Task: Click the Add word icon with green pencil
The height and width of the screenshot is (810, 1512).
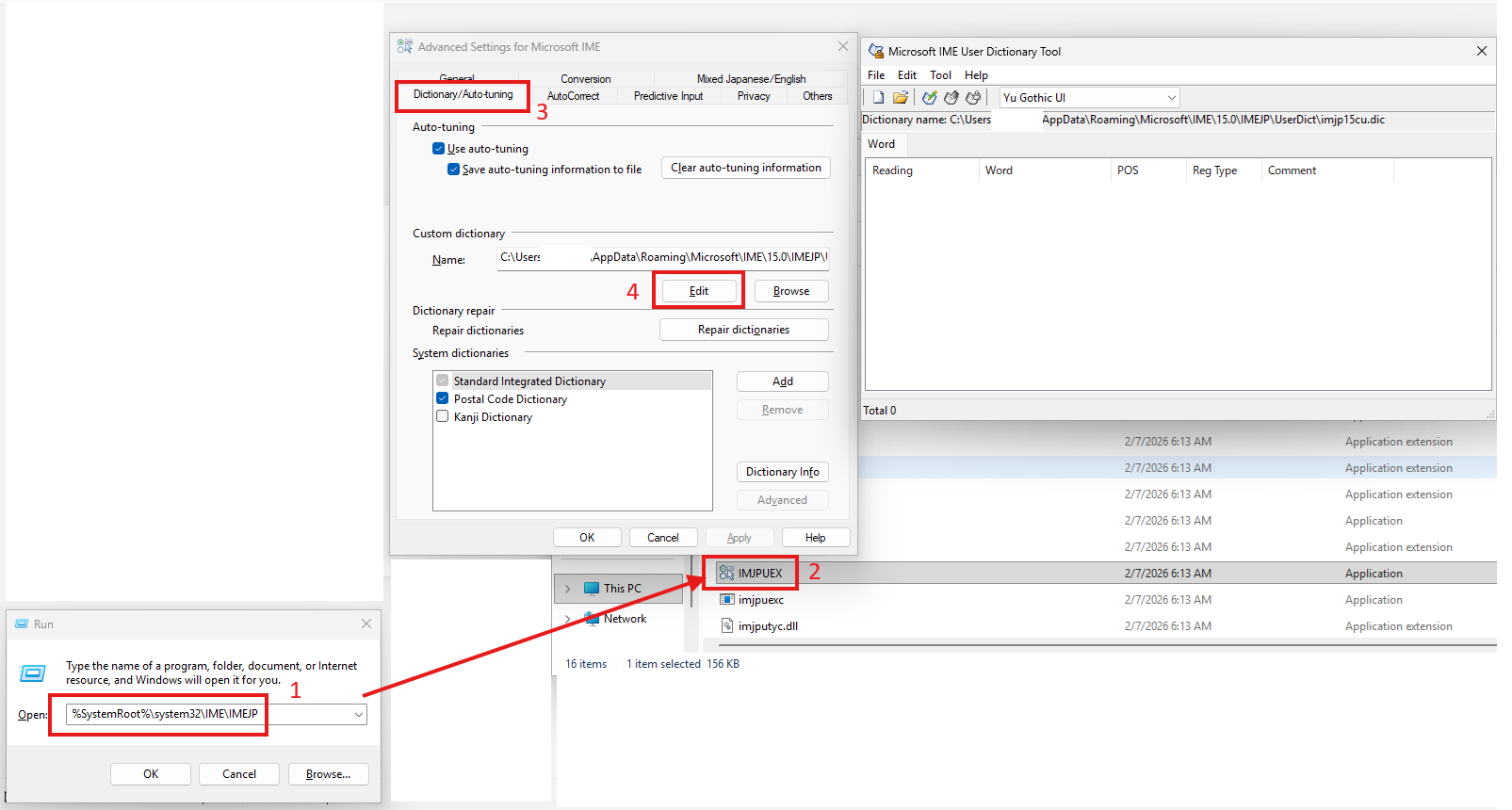Action: point(930,98)
